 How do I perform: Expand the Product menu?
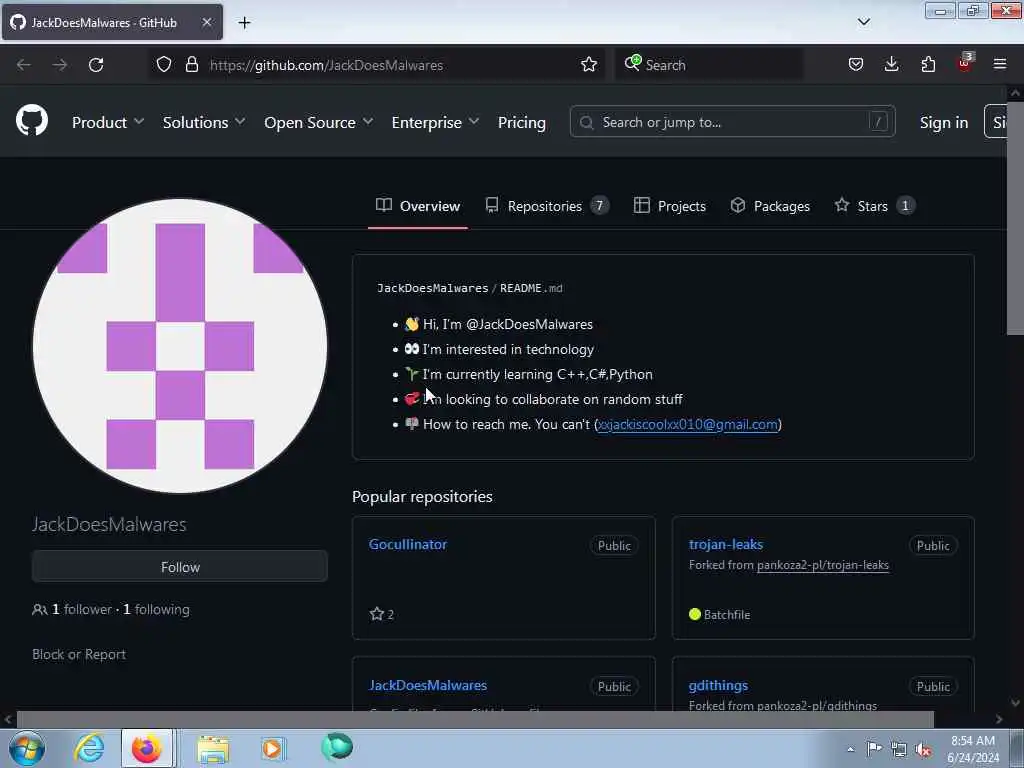click(x=108, y=122)
